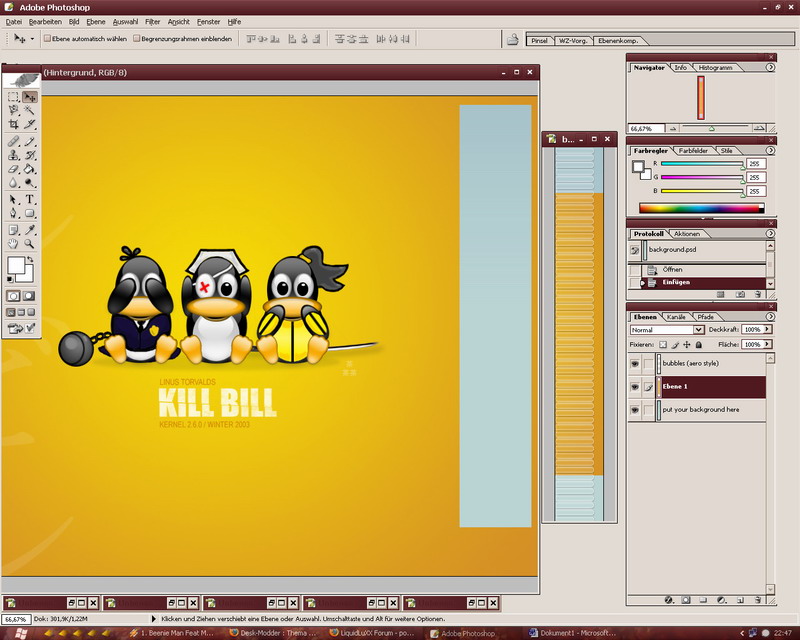This screenshot has height=640, width=800.
Task: Select the Paint Bucket tool
Action: click(x=30, y=169)
